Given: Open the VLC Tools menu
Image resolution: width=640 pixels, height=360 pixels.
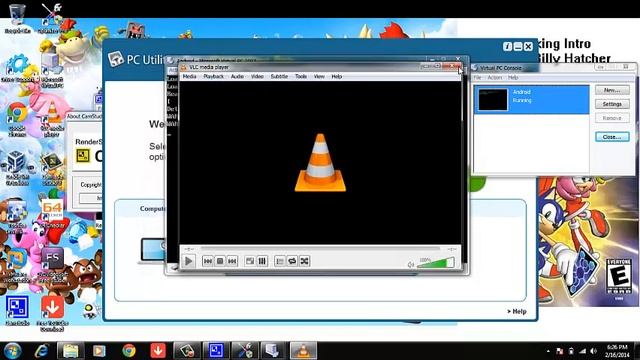Looking at the screenshot, I should 301,76.
